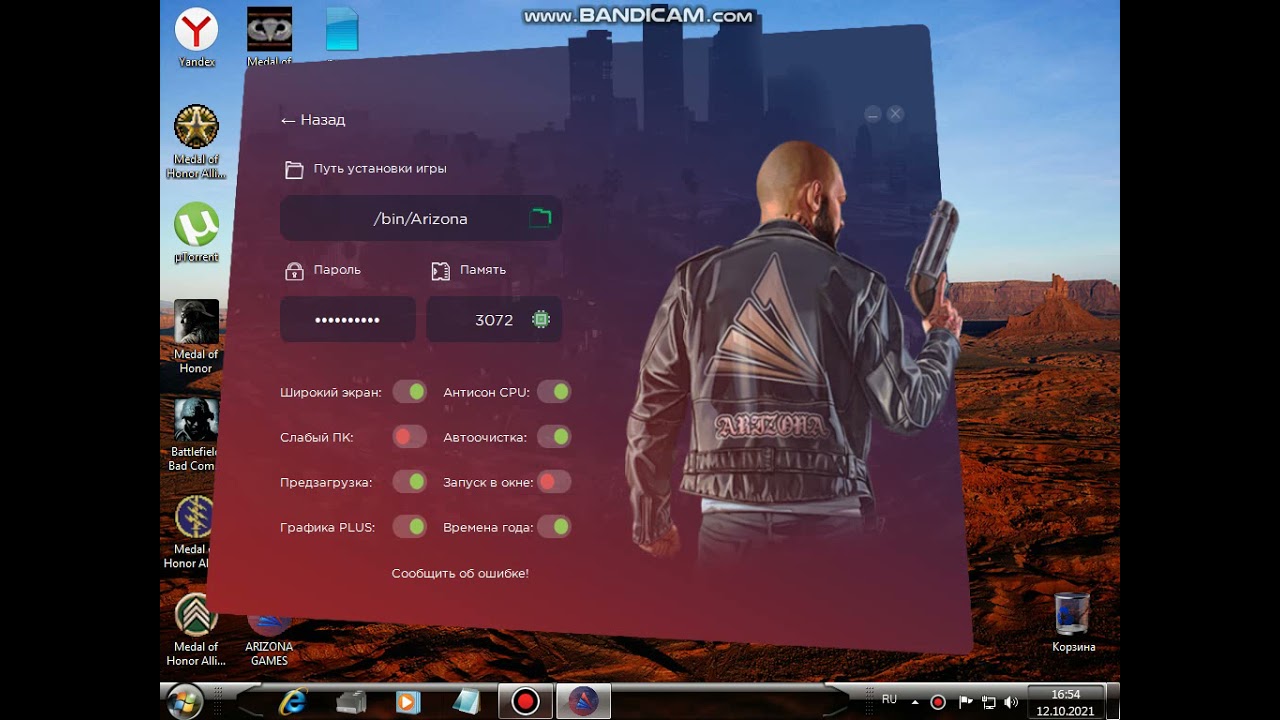Click the Bandicam red tray icon
This screenshot has height=720, width=1280.
coord(938,702)
